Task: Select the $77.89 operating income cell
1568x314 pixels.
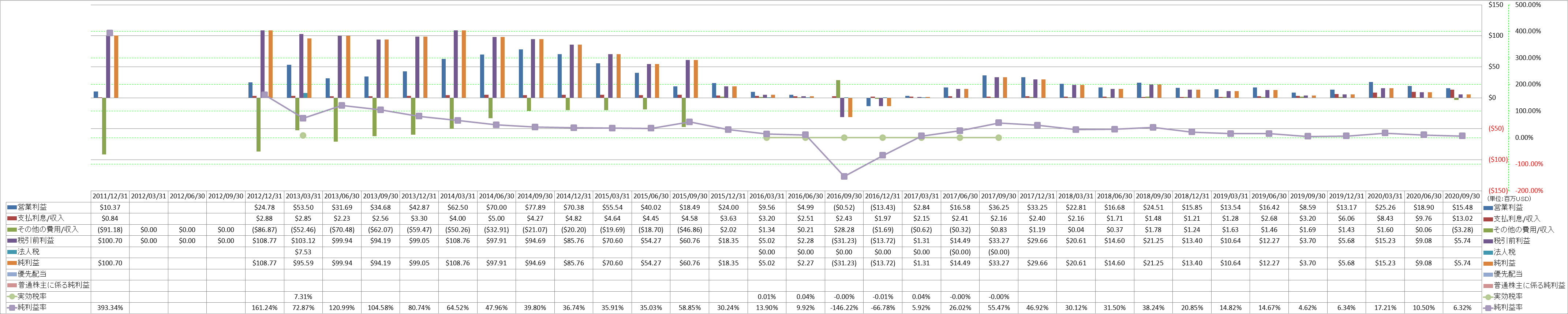Action: (535, 208)
